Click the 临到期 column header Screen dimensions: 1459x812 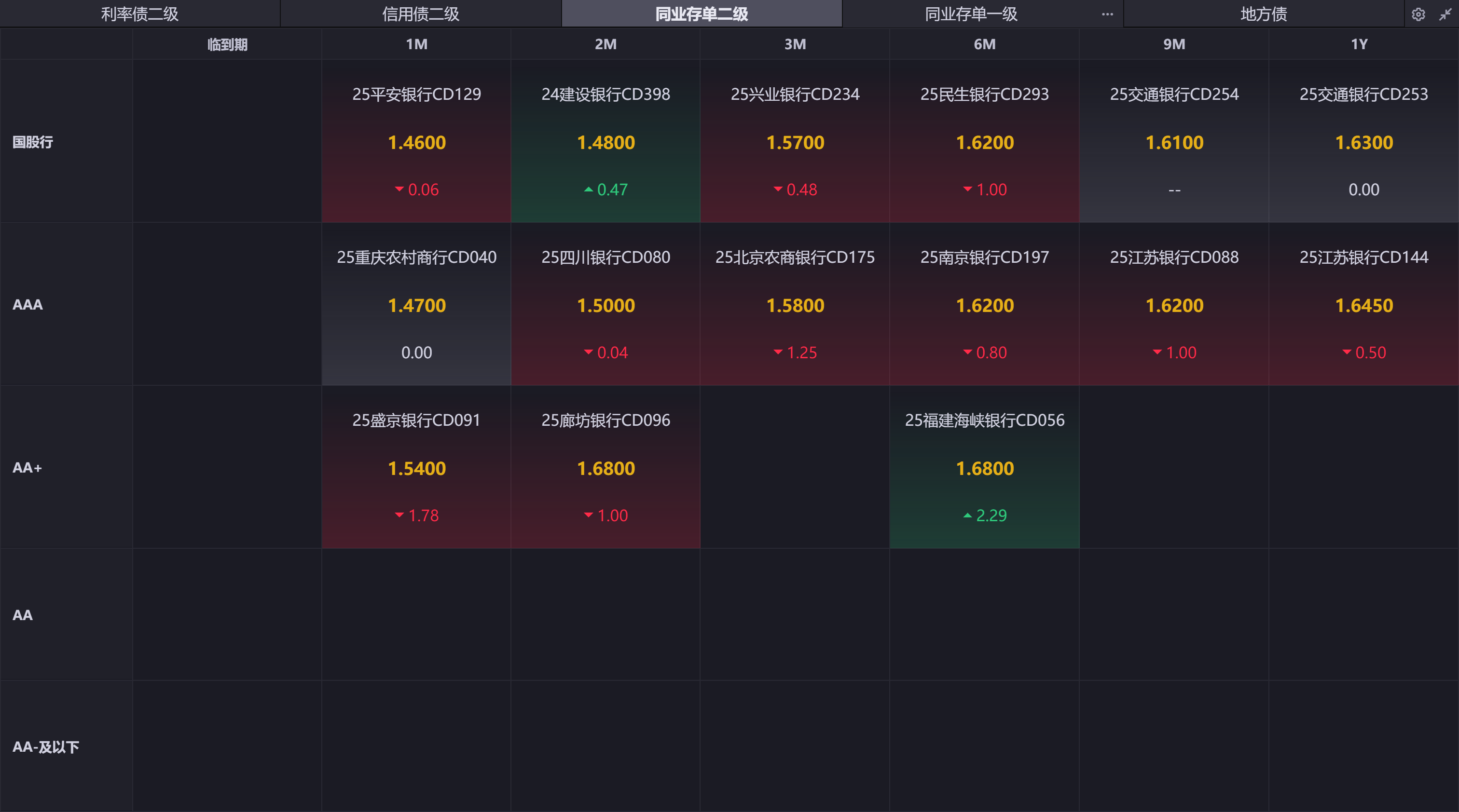point(227,44)
